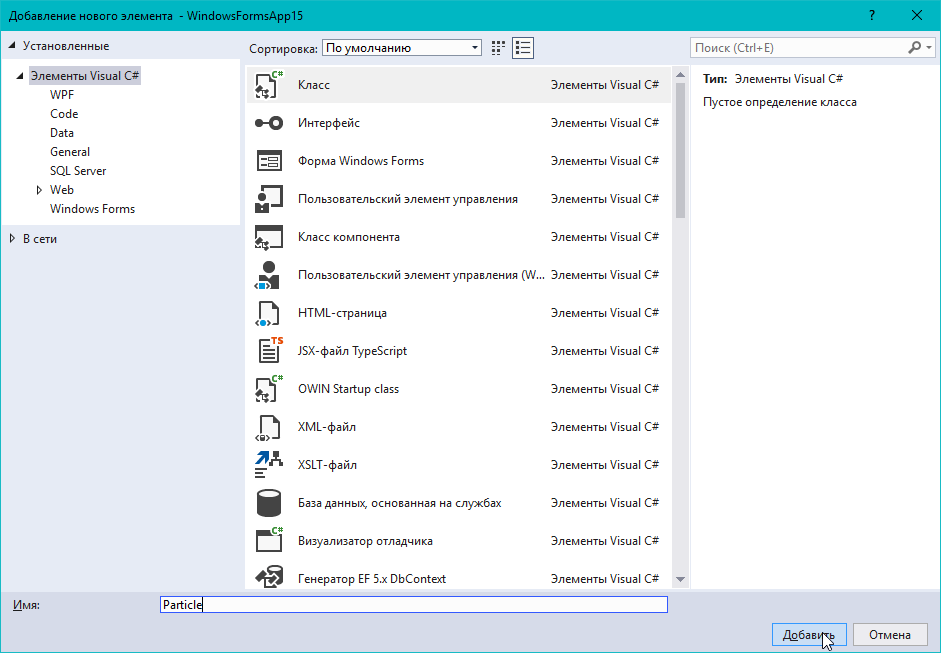Select the Windows Forms category
Viewport: 941px width, 653px height.
tap(92, 209)
